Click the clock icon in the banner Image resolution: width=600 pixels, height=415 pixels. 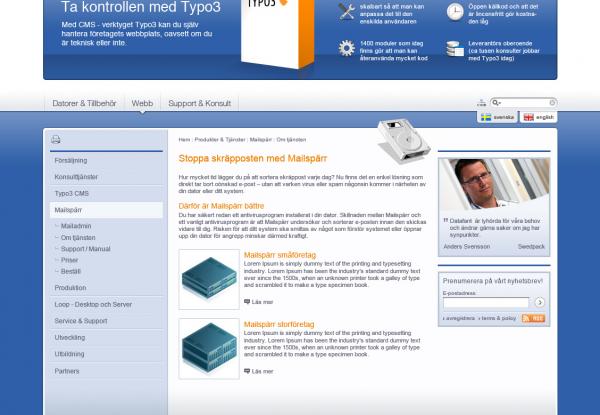(x=455, y=12)
